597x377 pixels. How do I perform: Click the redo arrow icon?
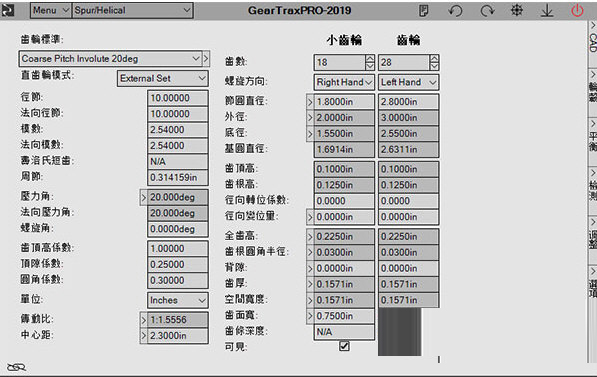point(487,11)
